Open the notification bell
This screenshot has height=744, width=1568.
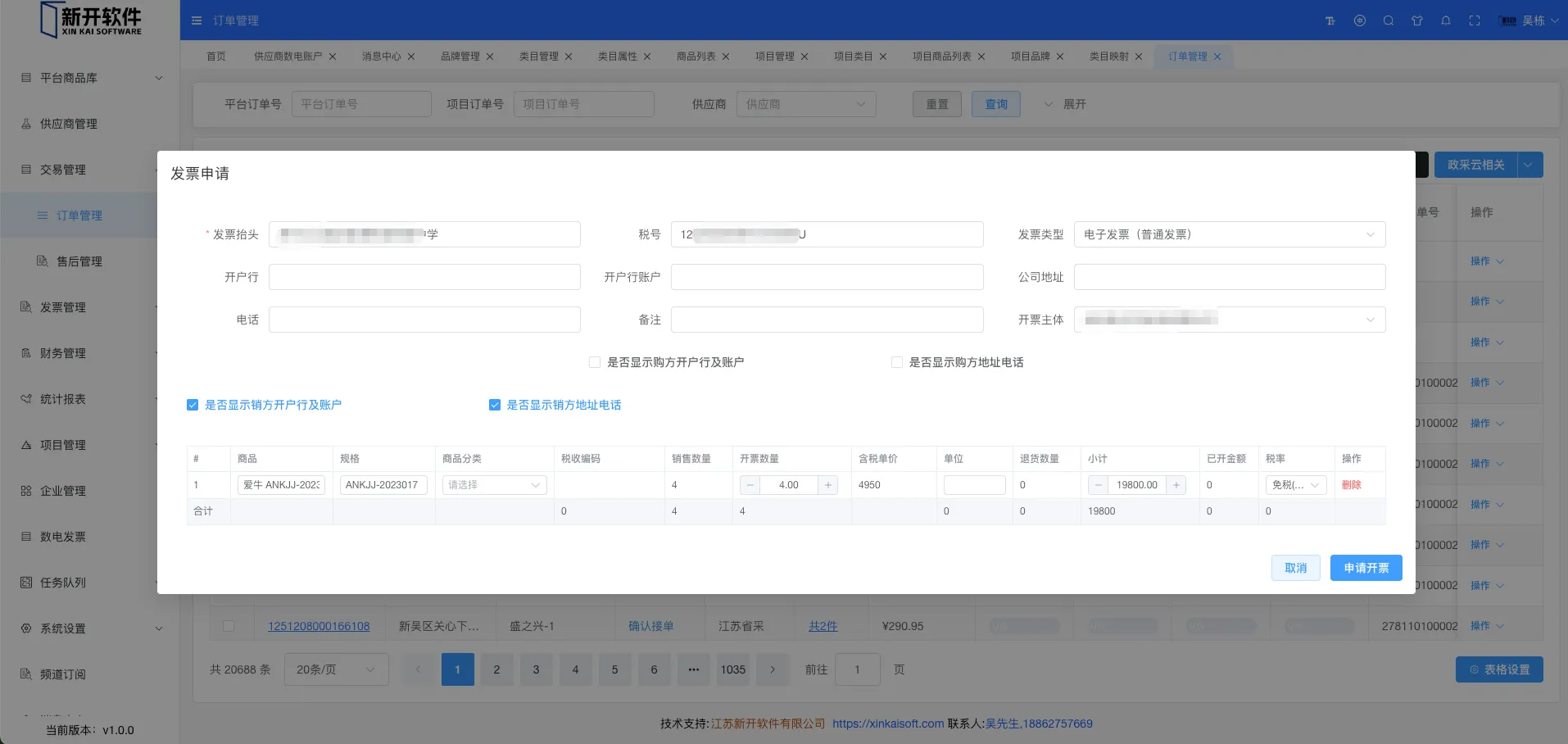click(x=1446, y=20)
